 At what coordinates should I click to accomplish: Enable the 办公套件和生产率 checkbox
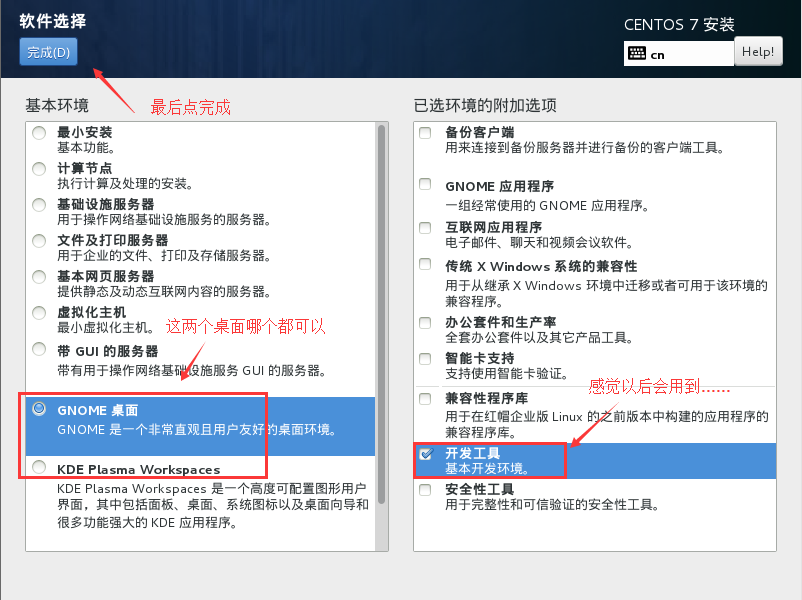(425, 323)
